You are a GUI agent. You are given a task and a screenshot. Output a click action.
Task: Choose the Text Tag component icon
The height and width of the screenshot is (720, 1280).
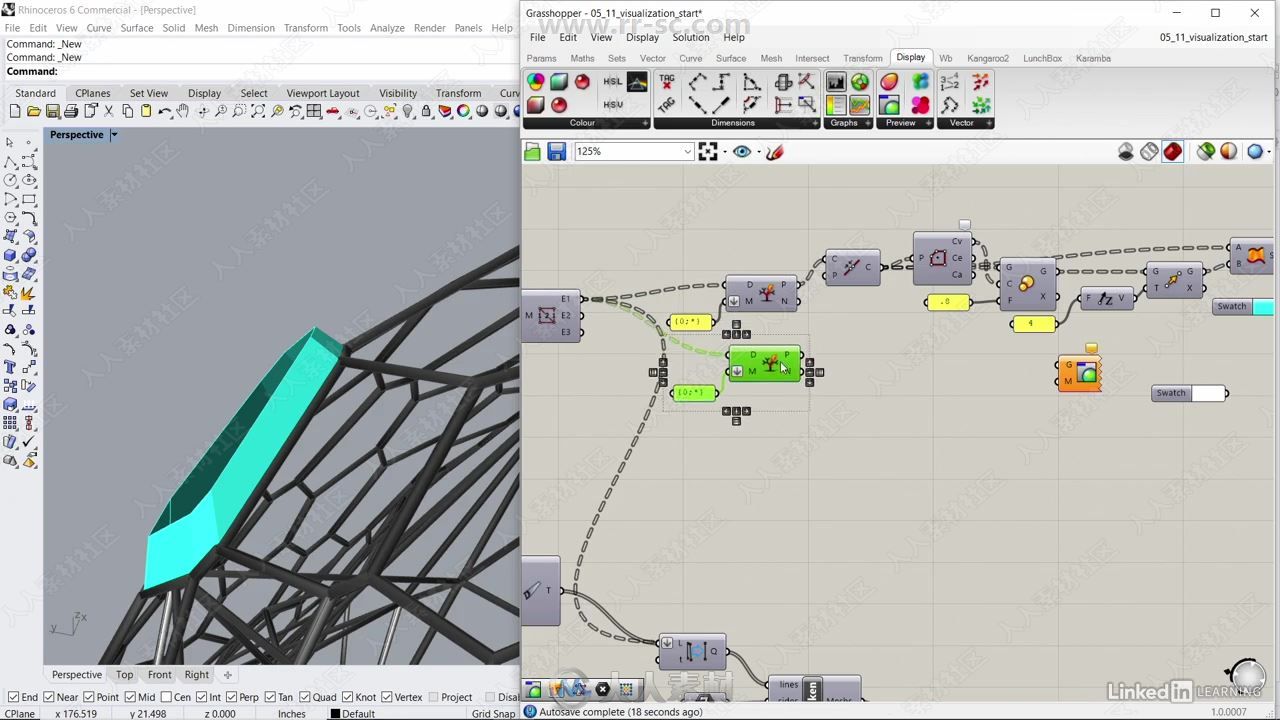pos(667,82)
